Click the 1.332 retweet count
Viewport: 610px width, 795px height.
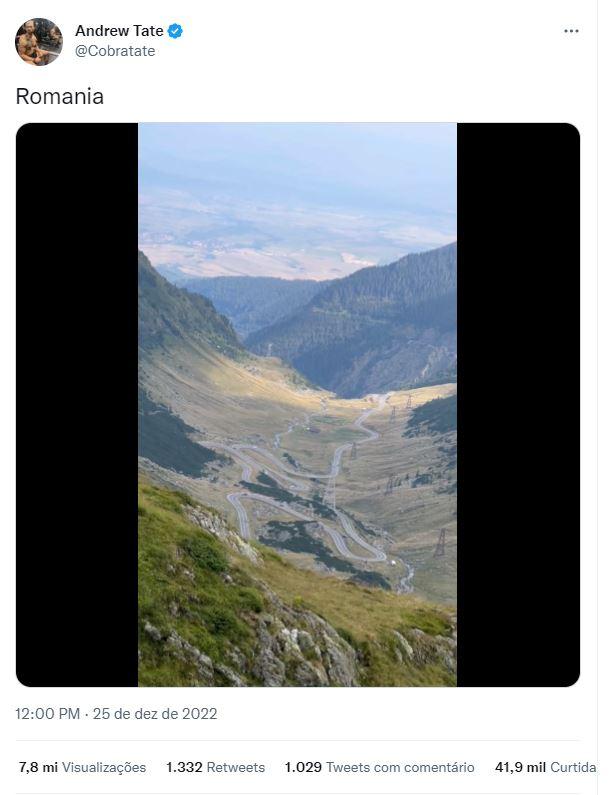(x=184, y=767)
